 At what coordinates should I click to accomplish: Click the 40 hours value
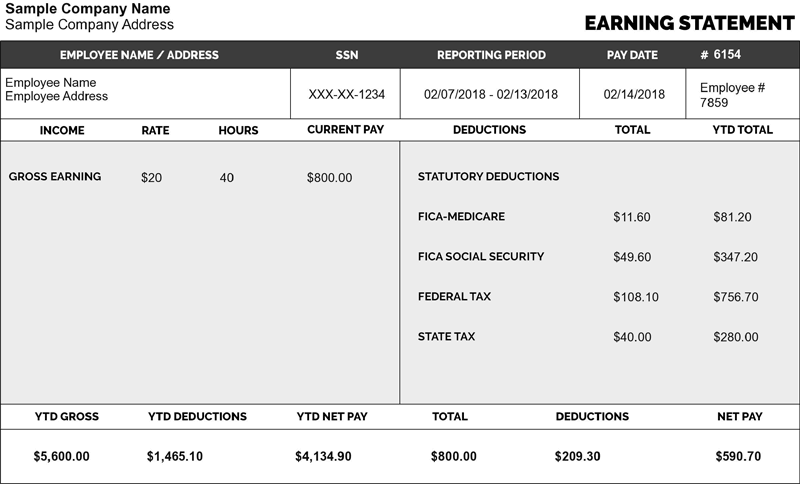coord(227,178)
